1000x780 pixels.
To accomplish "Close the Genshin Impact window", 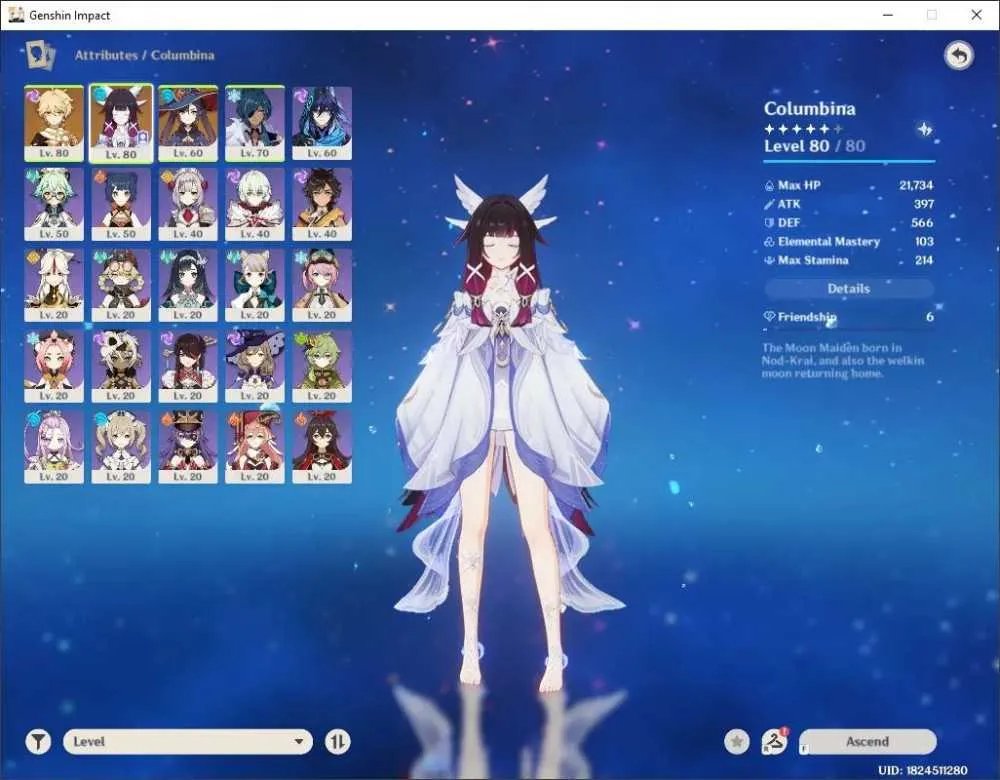I will [x=976, y=15].
